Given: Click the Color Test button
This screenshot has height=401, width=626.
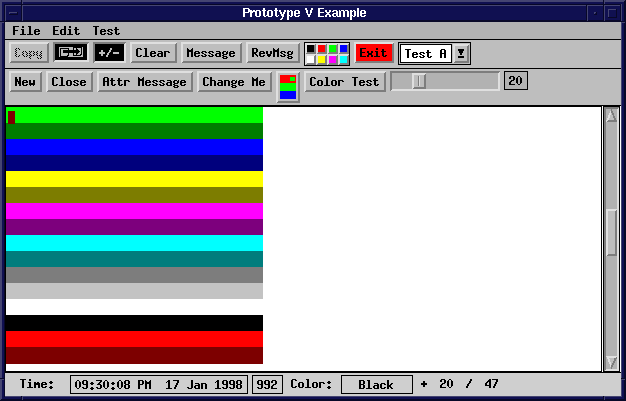Looking at the screenshot, I should click(x=344, y=82).
